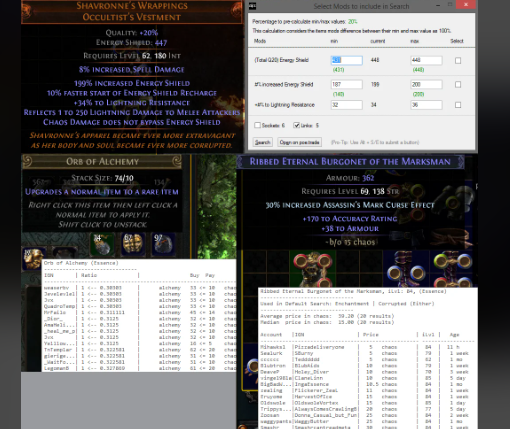Tick Select checkbox for Lightning Resistance mod

click(458, 105)
